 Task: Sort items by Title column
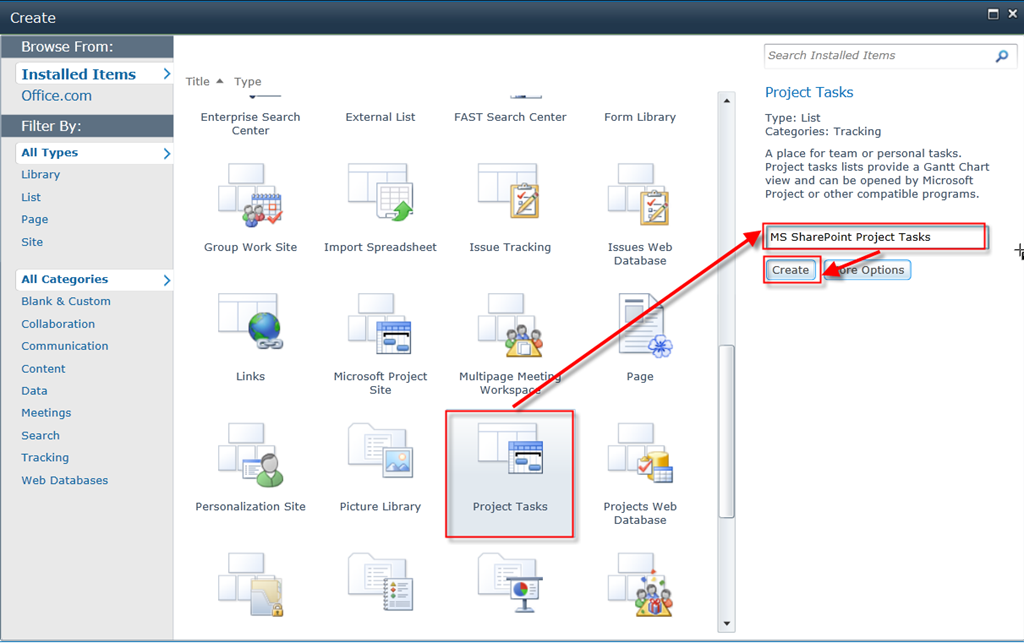[198, 82]
